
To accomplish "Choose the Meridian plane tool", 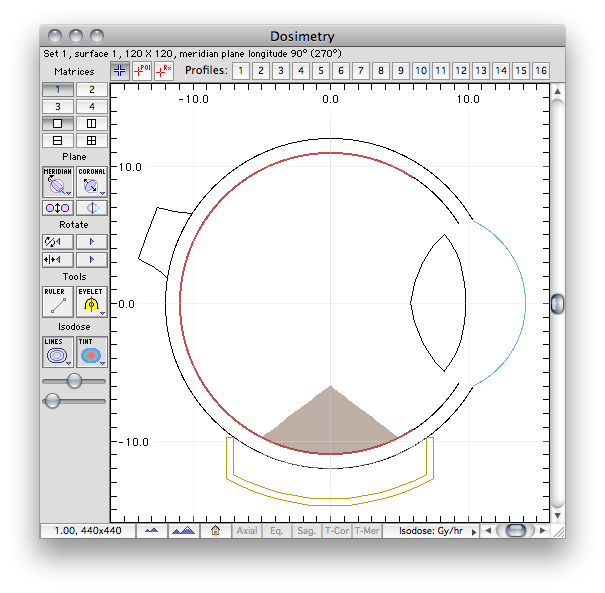I will tap(57, 182).
